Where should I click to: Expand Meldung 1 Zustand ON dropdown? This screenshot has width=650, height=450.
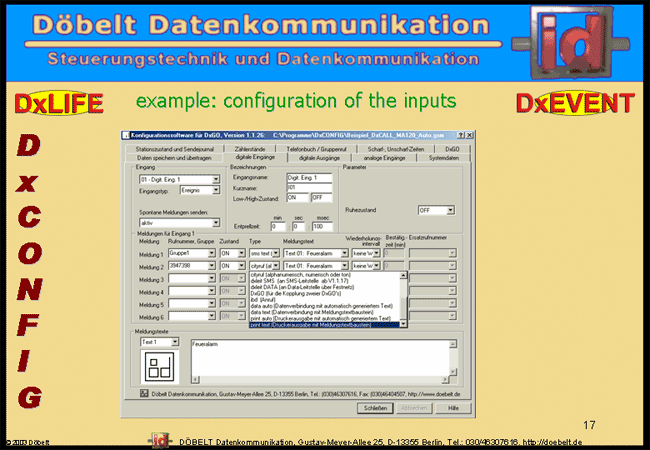[241, 253]
